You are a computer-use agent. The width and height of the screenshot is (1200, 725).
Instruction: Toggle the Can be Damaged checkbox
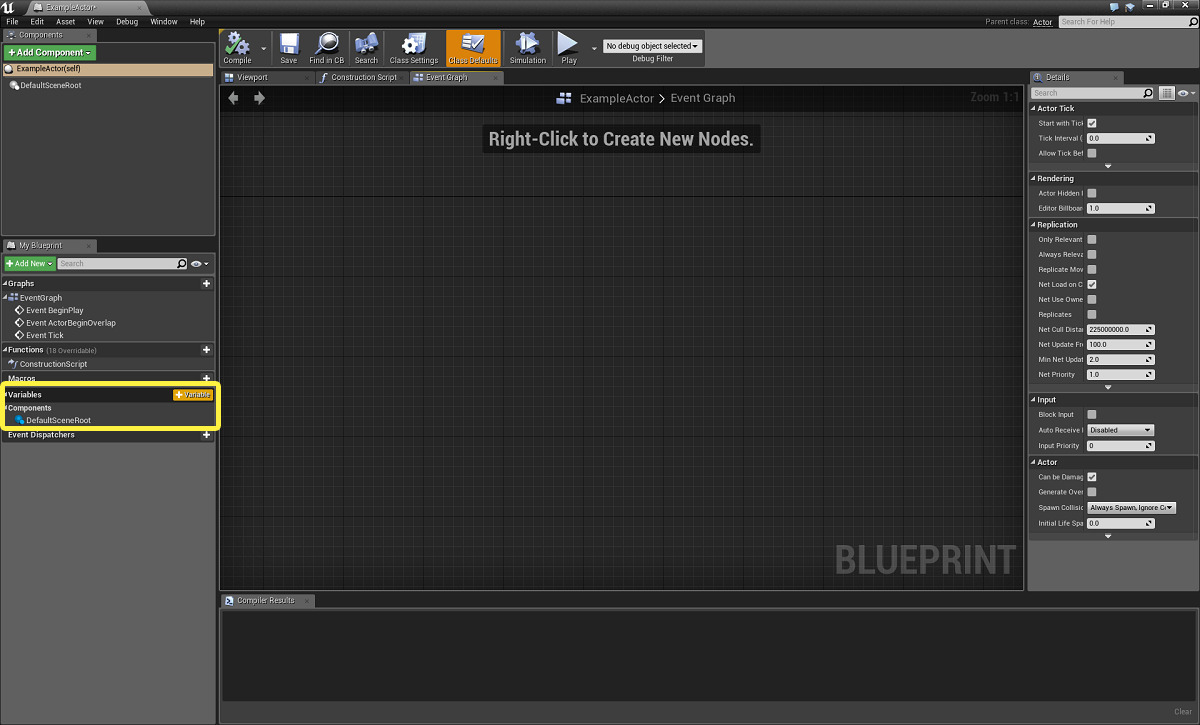(x=1092, y=477)
